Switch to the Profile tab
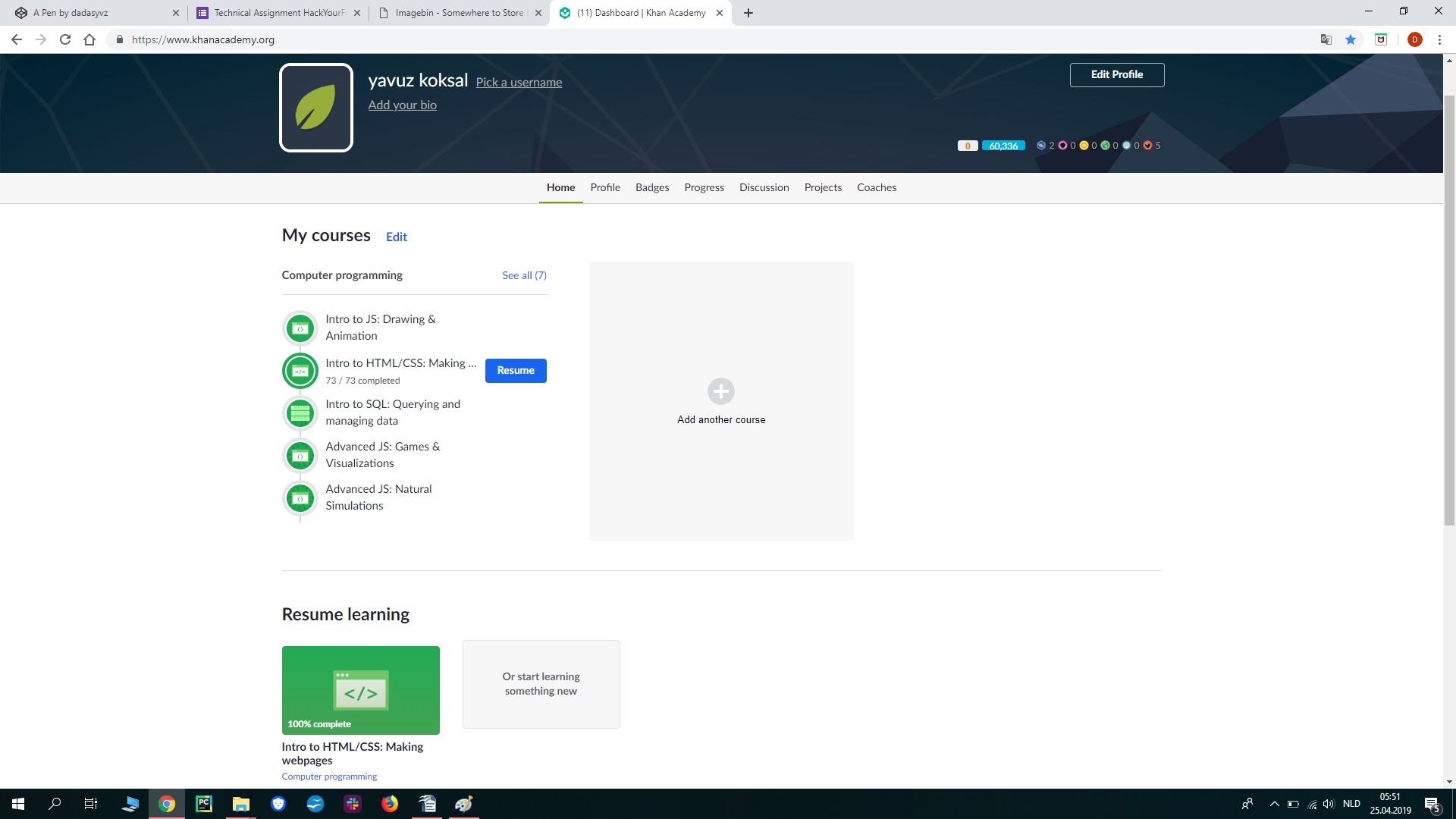 tap(605, 187)
